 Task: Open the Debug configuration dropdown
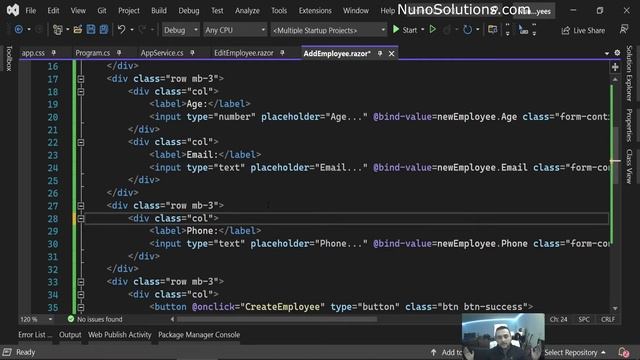pyautogui.click(x=180, y=30)
